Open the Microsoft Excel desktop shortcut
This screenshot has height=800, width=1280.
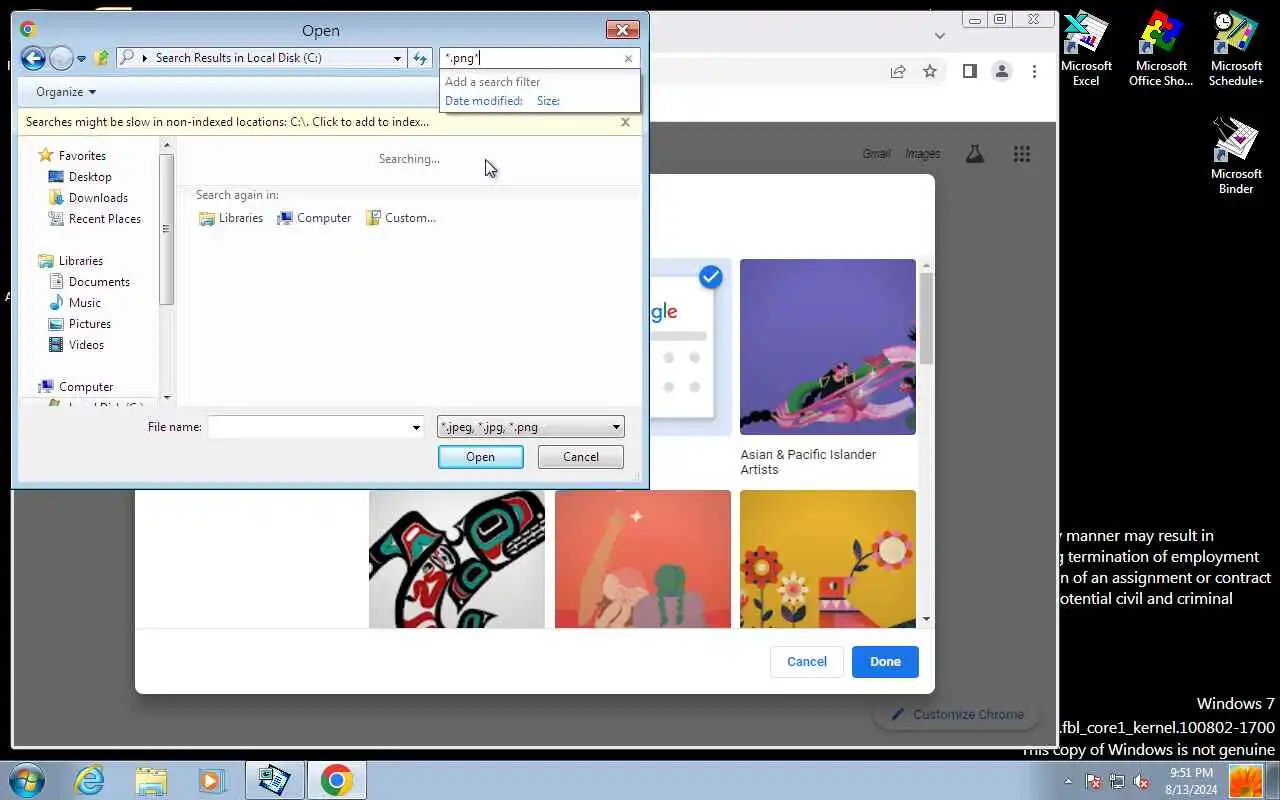point(1086,49)
